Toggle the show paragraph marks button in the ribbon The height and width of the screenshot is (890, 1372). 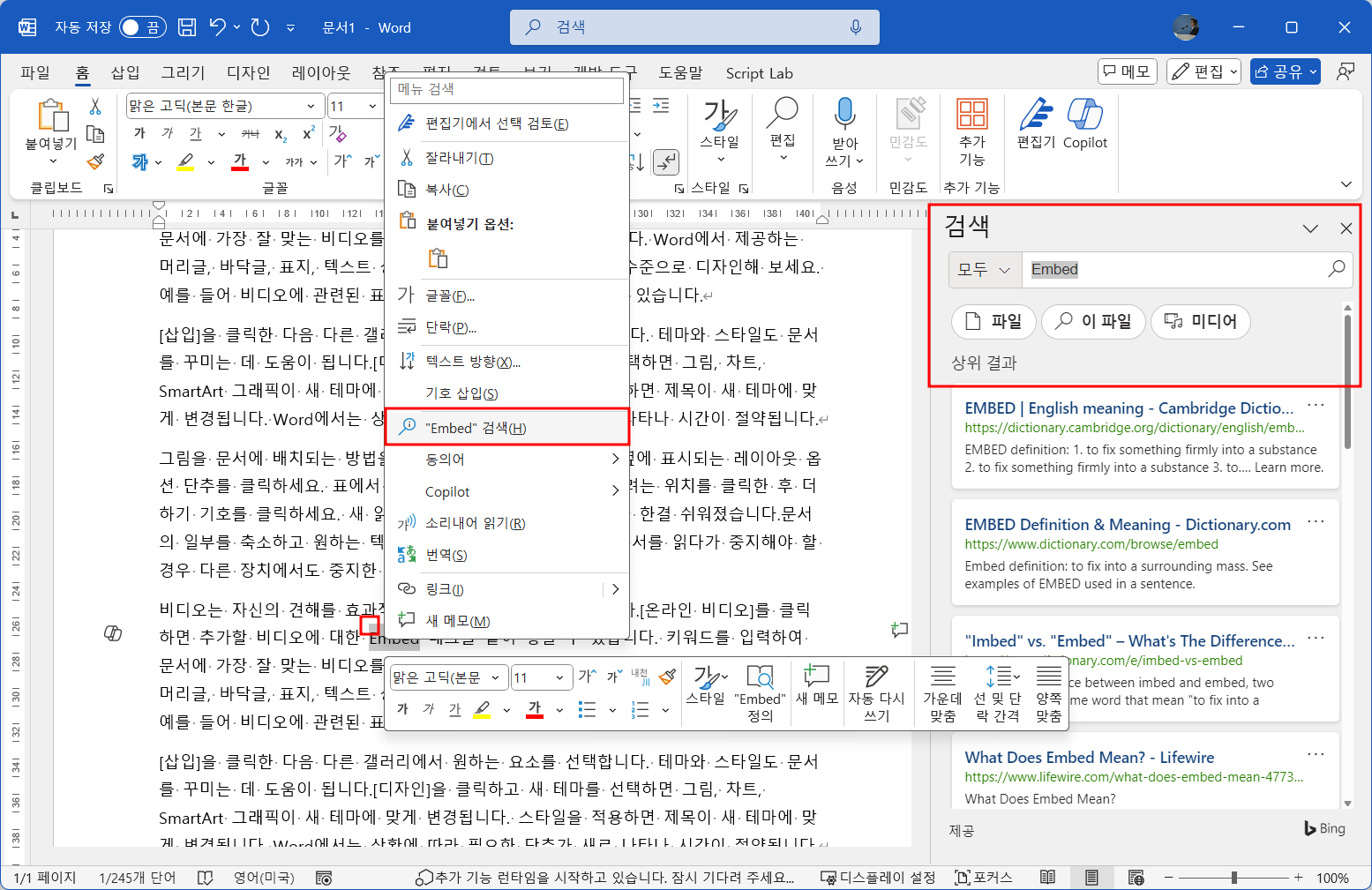point(666,161)
